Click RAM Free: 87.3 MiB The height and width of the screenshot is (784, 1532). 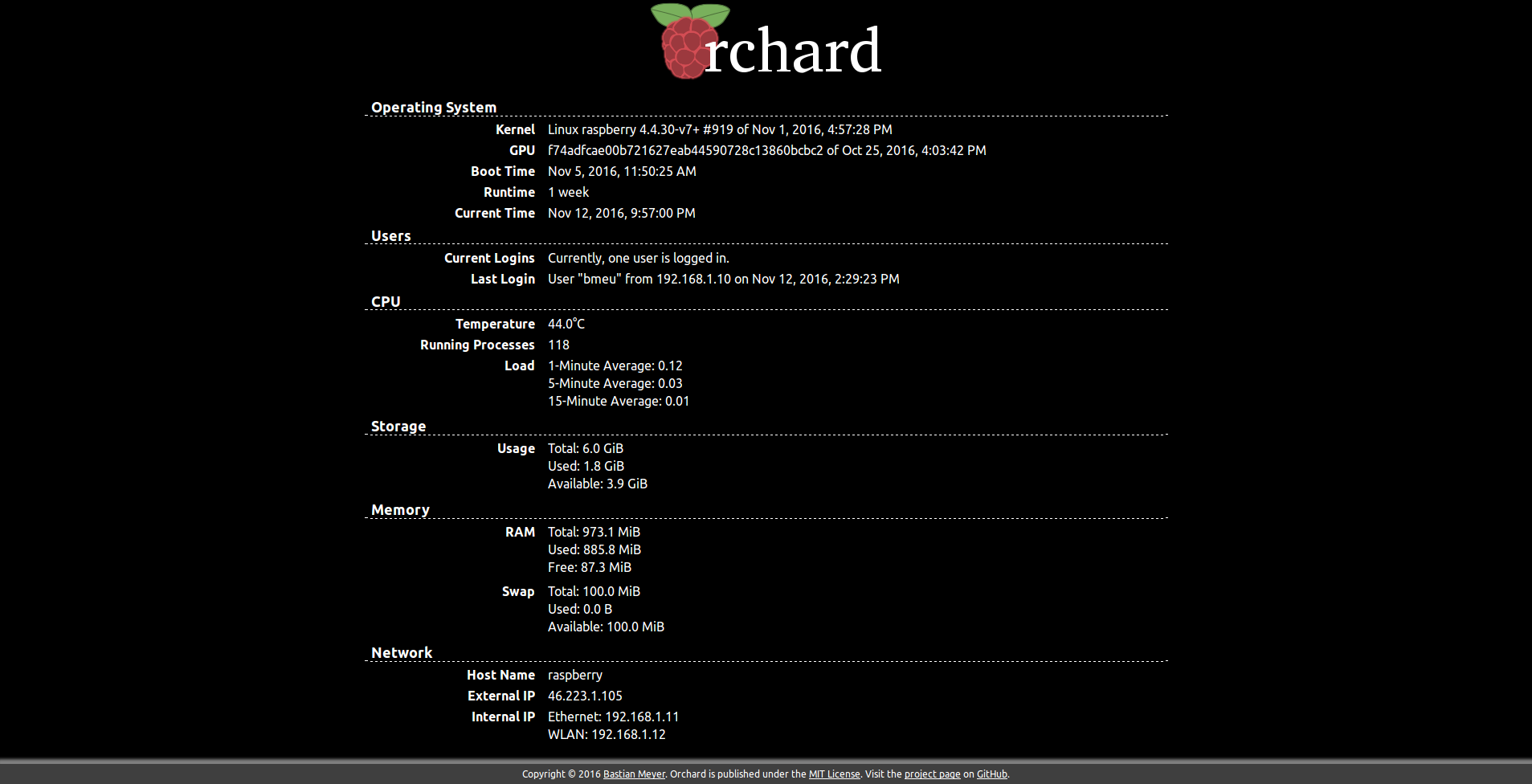pos(590,567)
